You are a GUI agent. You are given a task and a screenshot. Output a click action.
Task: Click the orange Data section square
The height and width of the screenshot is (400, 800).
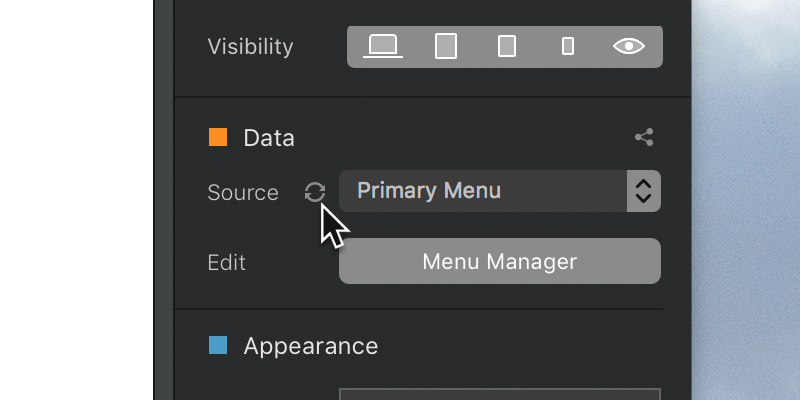(x=218, y=137)
